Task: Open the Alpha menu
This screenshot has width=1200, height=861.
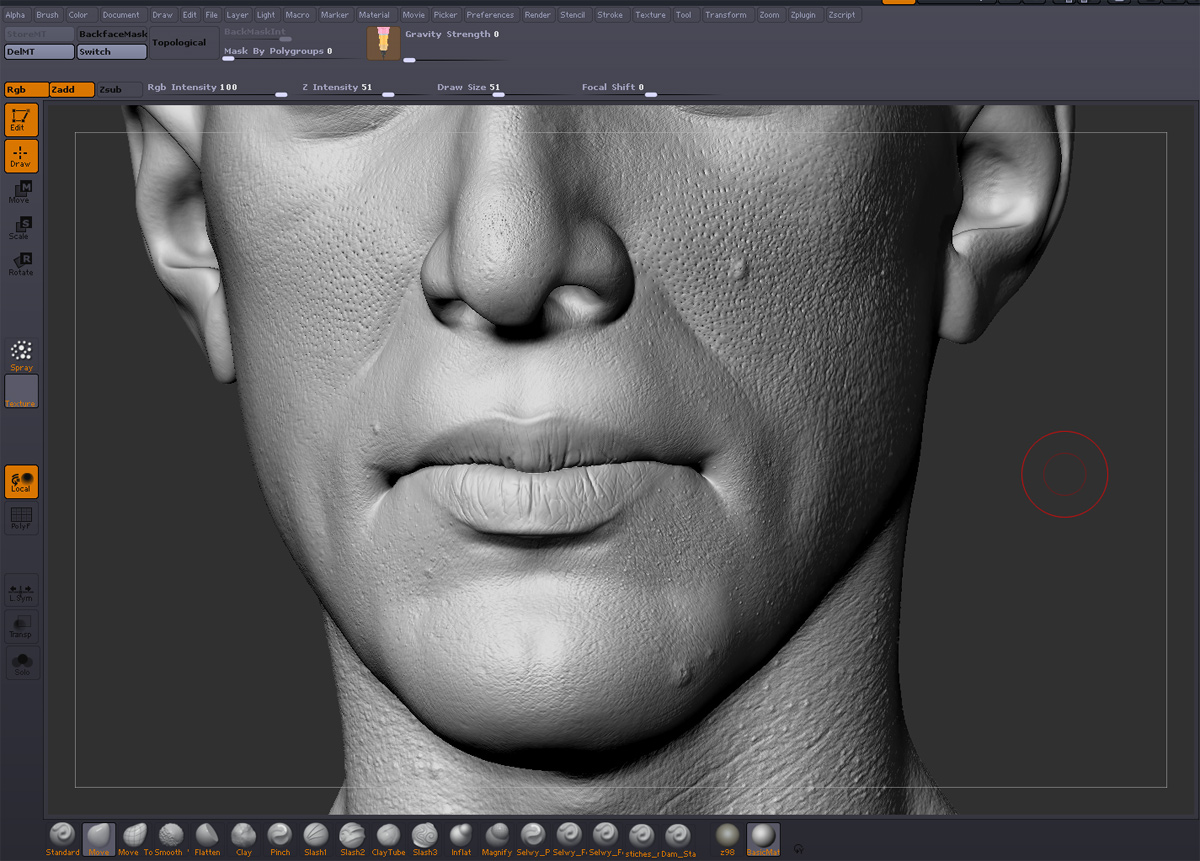Action: tap(16, 15)
